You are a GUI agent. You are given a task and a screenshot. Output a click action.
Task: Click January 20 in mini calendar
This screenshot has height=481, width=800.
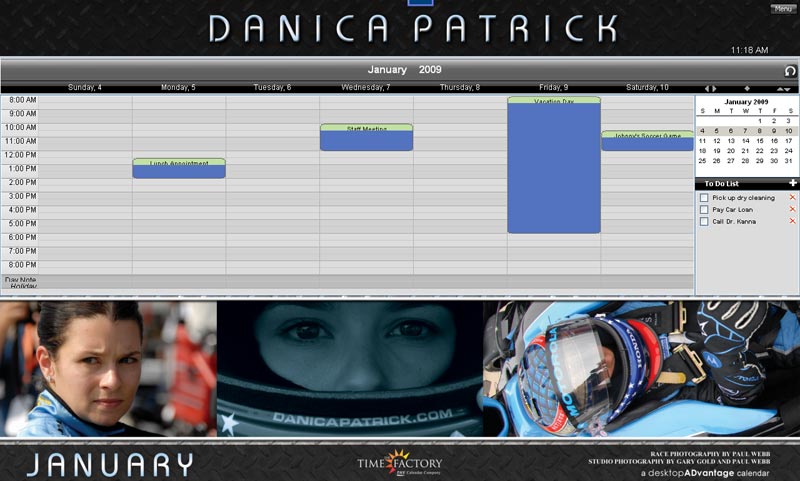731,150
